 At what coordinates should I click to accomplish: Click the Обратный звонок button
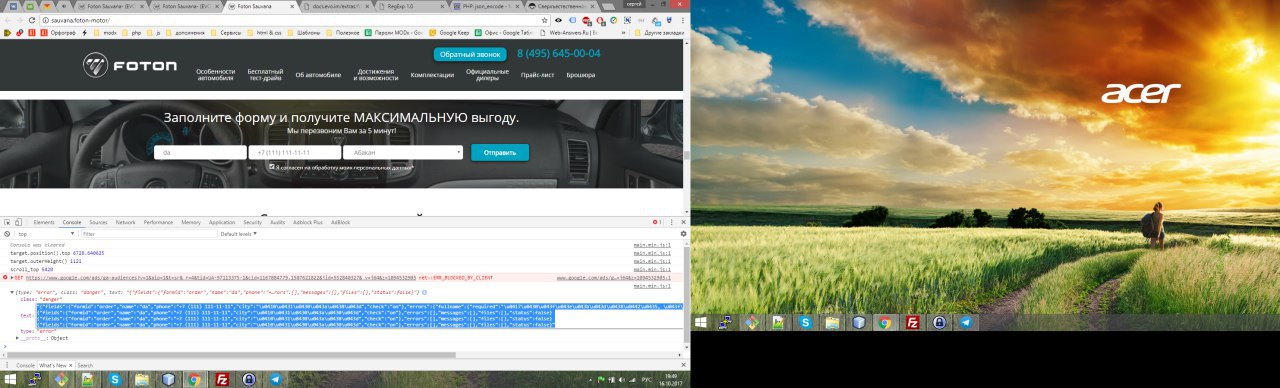470,54
